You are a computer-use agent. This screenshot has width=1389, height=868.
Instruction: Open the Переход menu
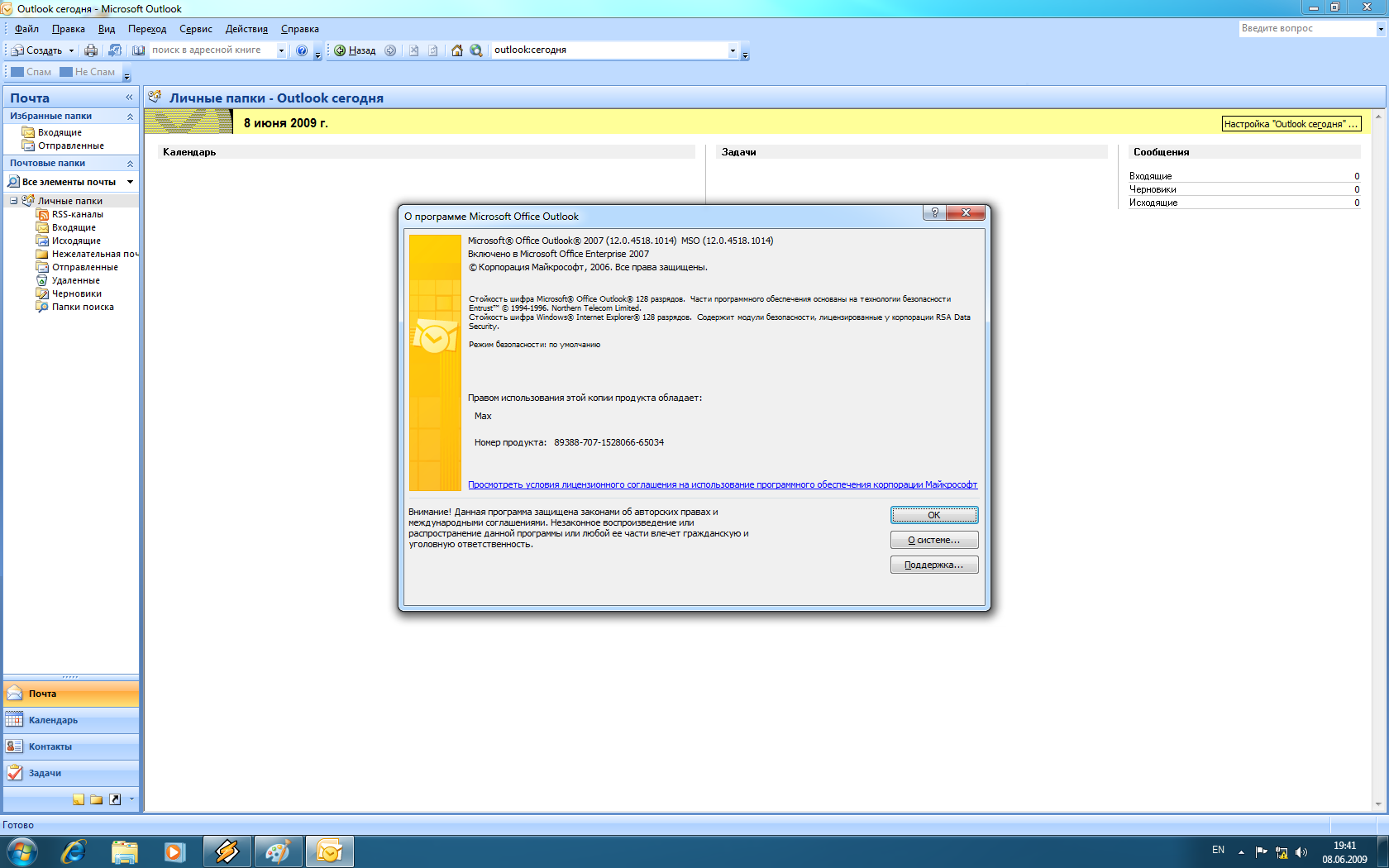tap(147, 29)
